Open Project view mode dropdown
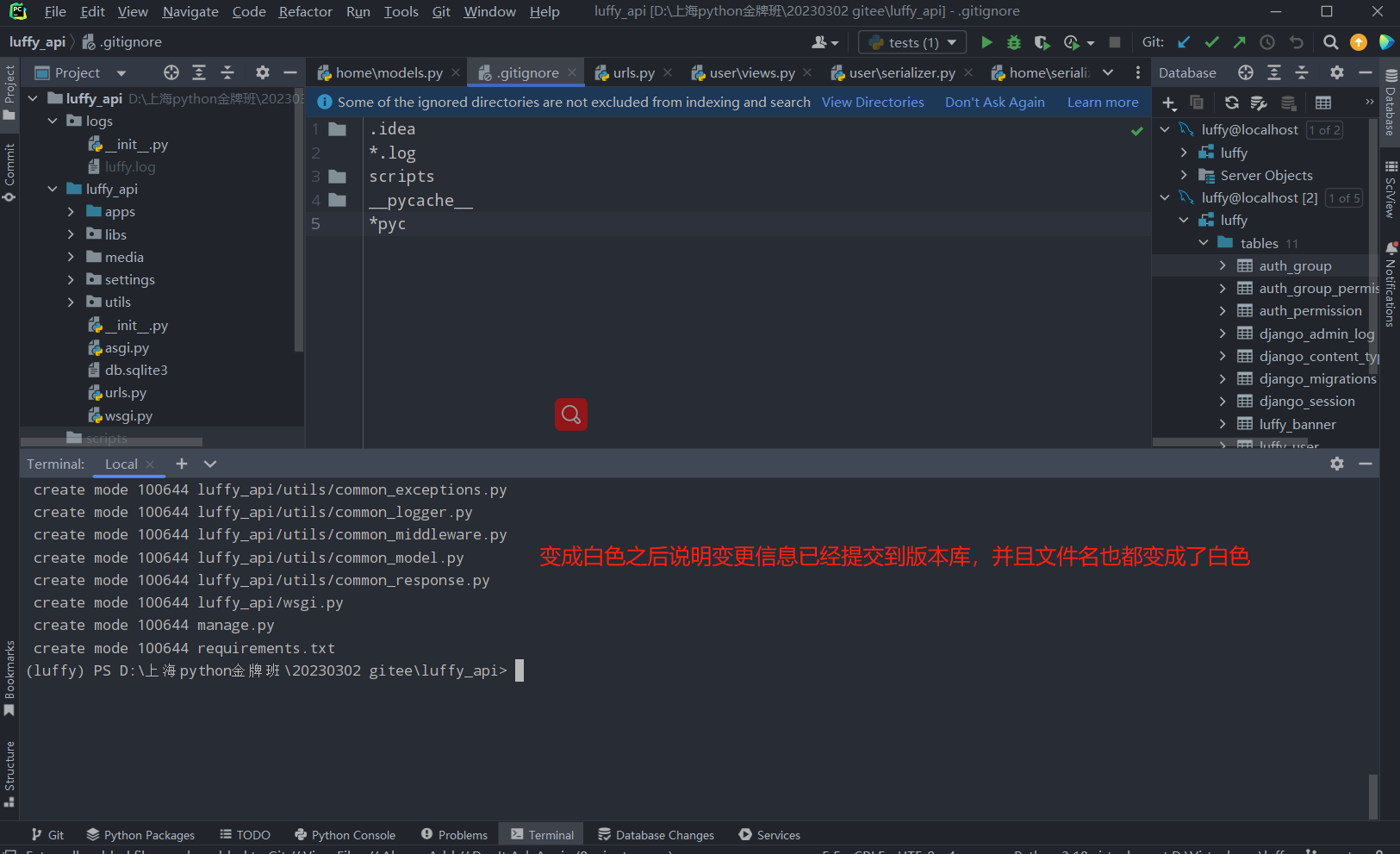Viewport: 1400px width, 854px height. [121, 73]
